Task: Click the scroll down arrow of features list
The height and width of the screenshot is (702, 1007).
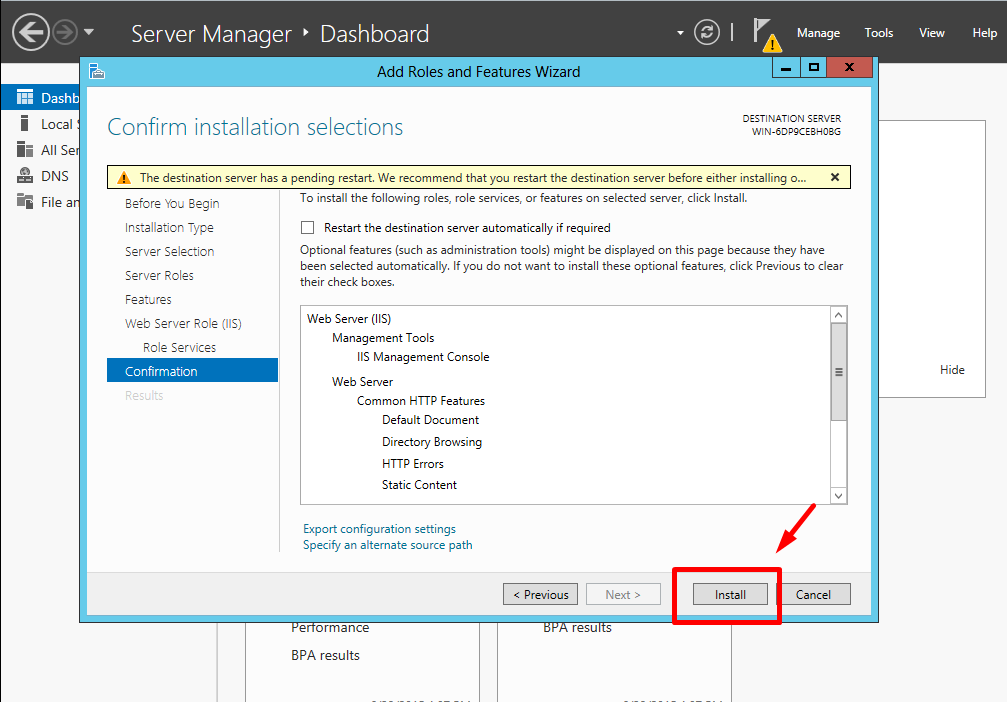Action: coord(838,495)
